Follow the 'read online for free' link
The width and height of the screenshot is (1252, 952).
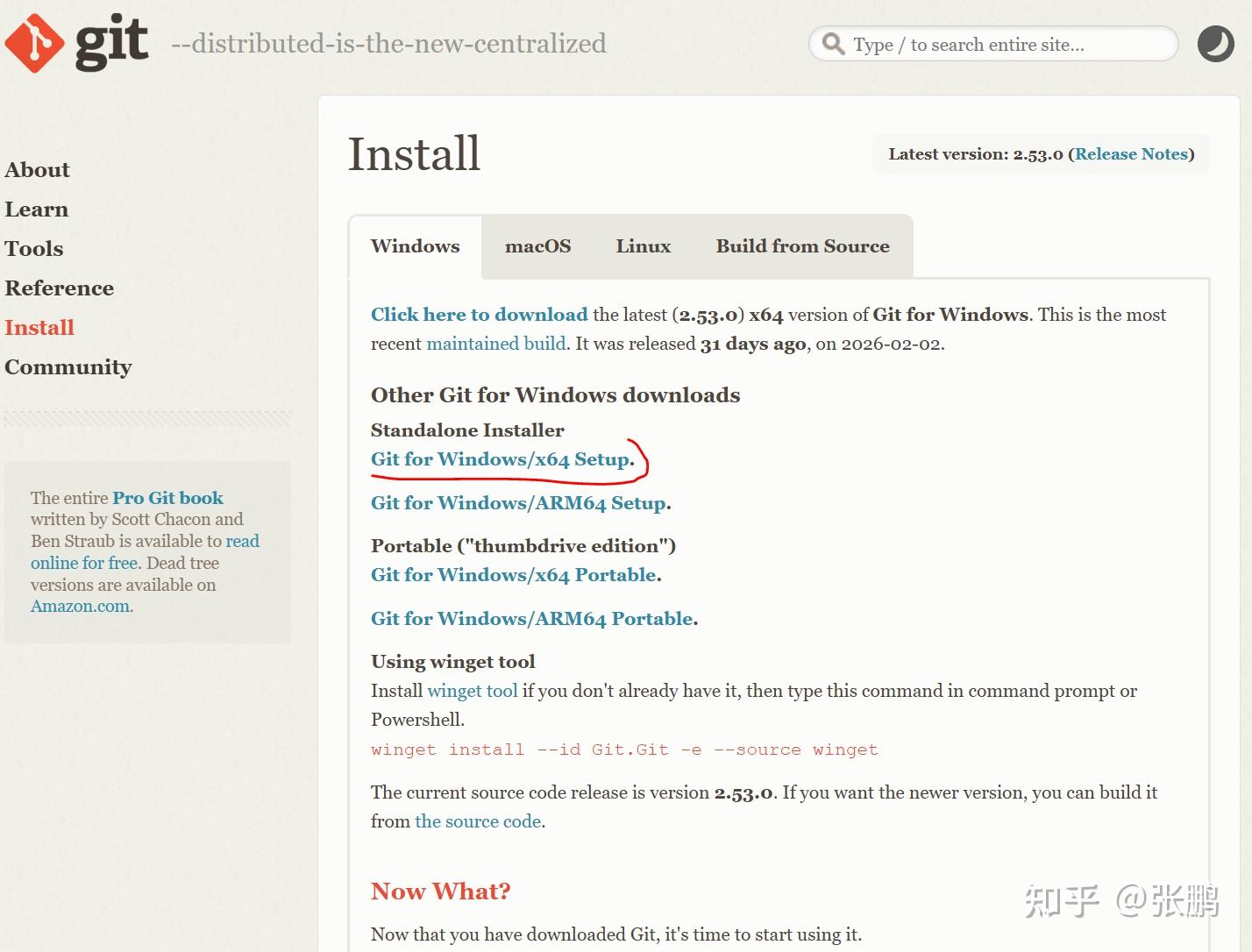pyautogui.click(x=145, y=552)
